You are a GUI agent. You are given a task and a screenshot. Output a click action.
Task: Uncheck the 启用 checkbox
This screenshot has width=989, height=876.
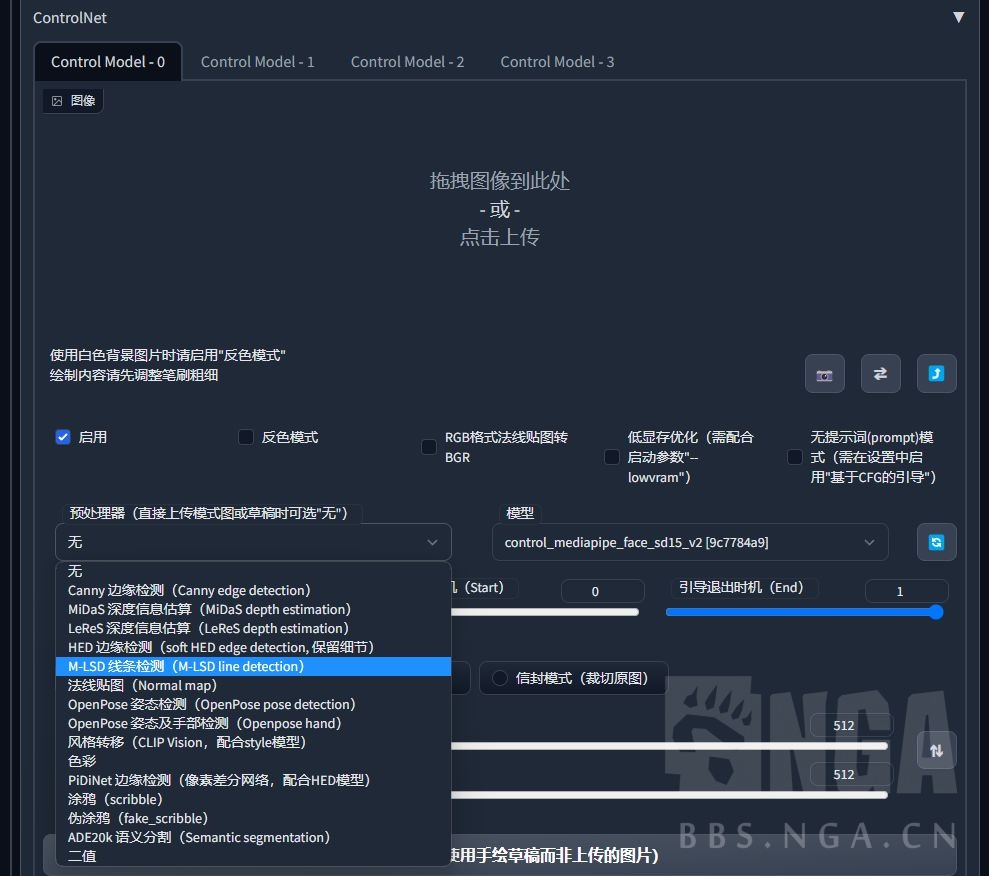(x=63, y=437)
